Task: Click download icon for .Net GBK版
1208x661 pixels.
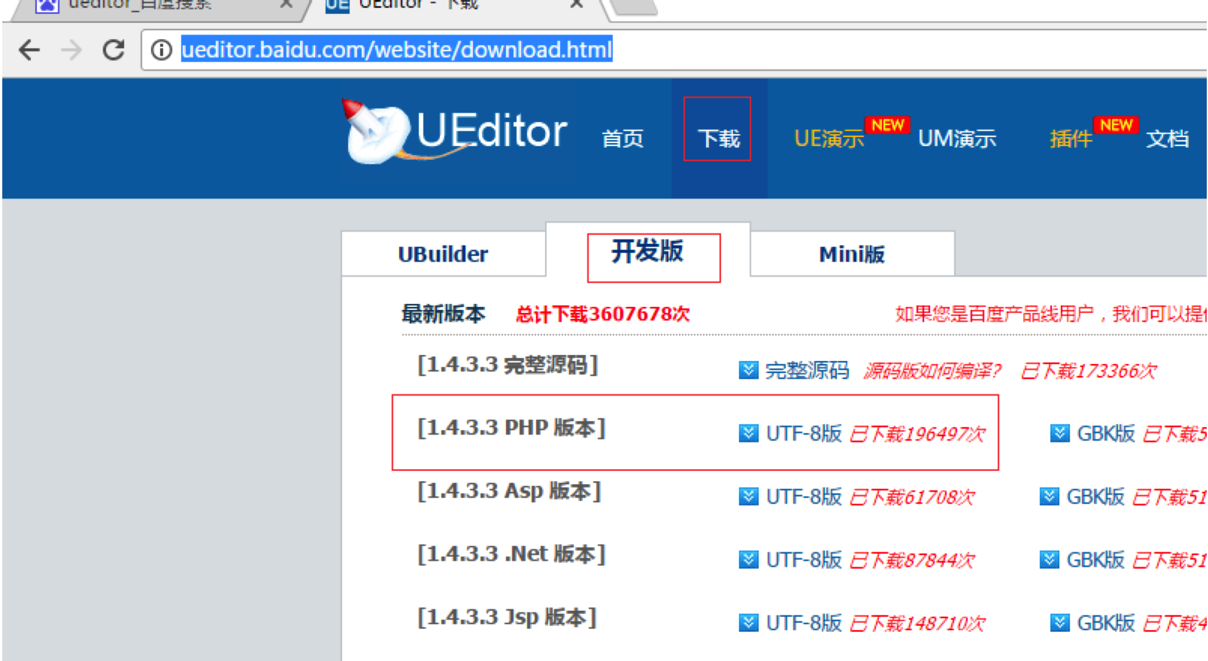Action: click(1049, 560)
